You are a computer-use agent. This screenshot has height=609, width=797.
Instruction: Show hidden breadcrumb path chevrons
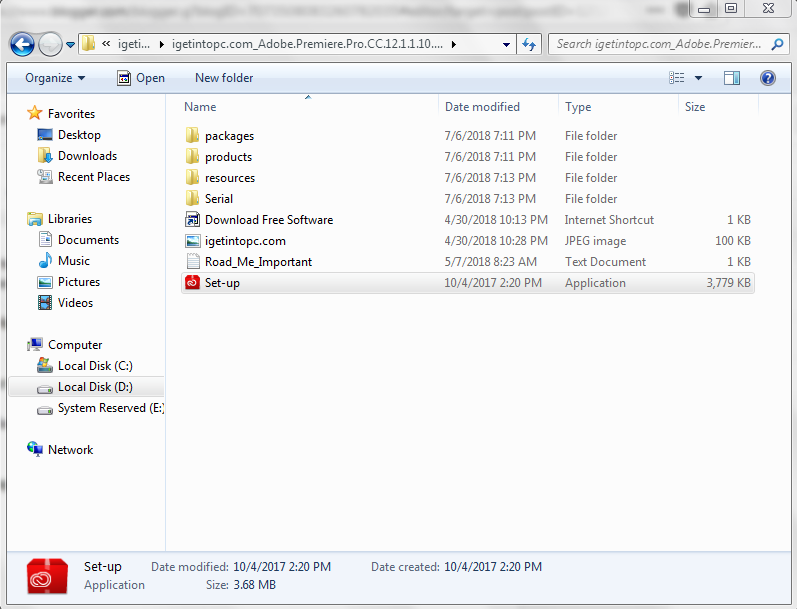click(106, 44)
